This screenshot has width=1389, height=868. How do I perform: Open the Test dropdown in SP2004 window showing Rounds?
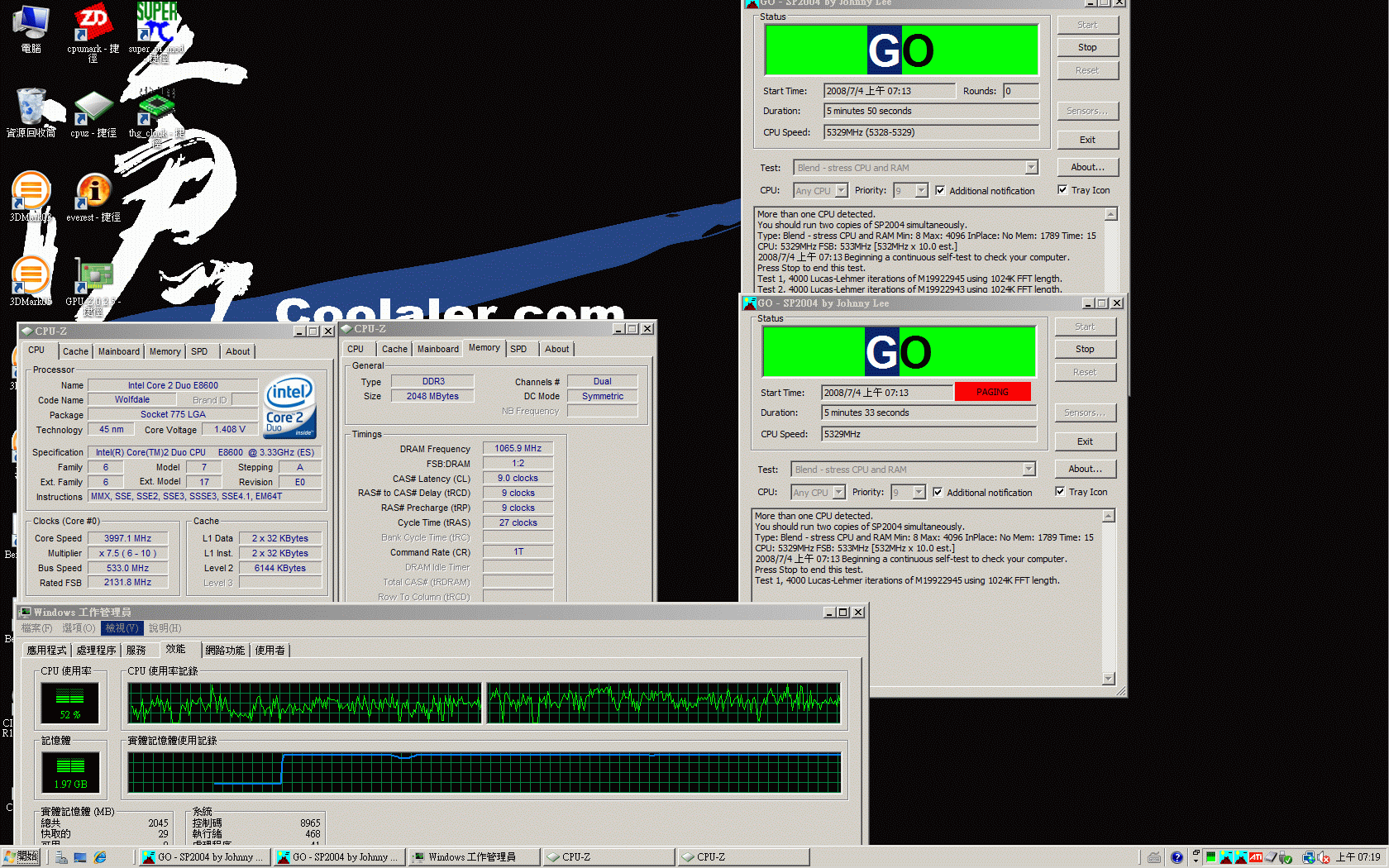[x=1031, y=168]
